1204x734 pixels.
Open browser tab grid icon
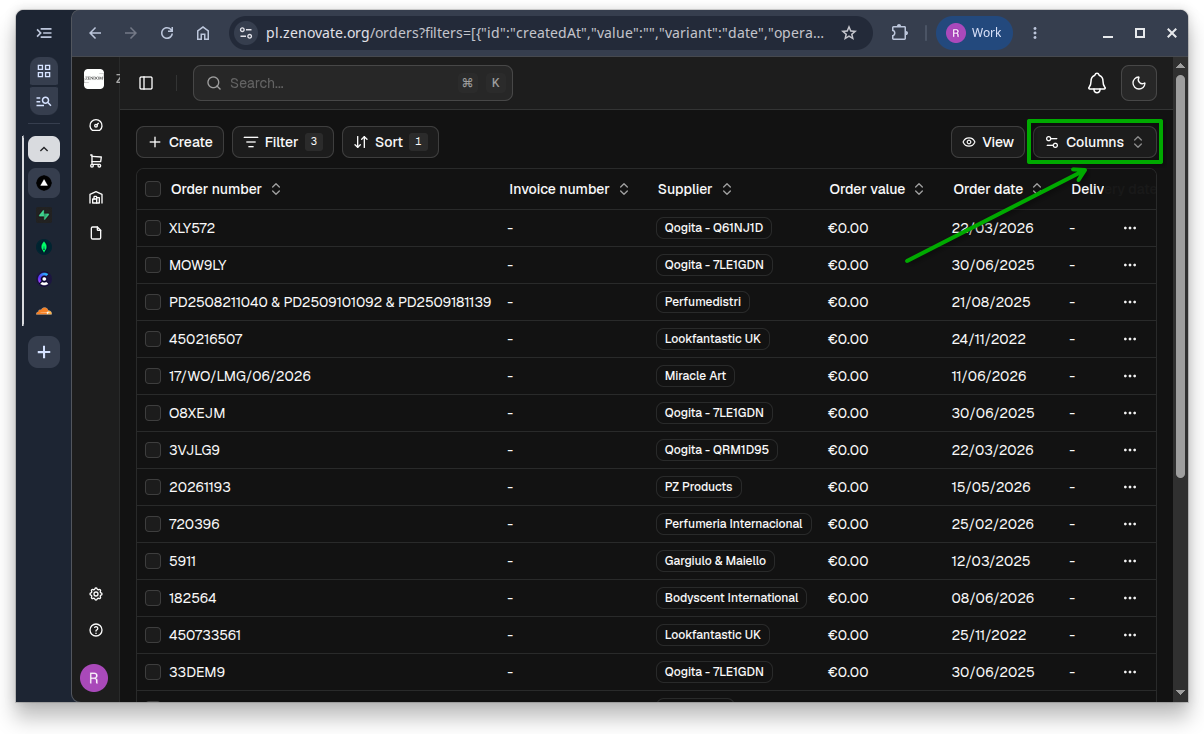(44, 71)
